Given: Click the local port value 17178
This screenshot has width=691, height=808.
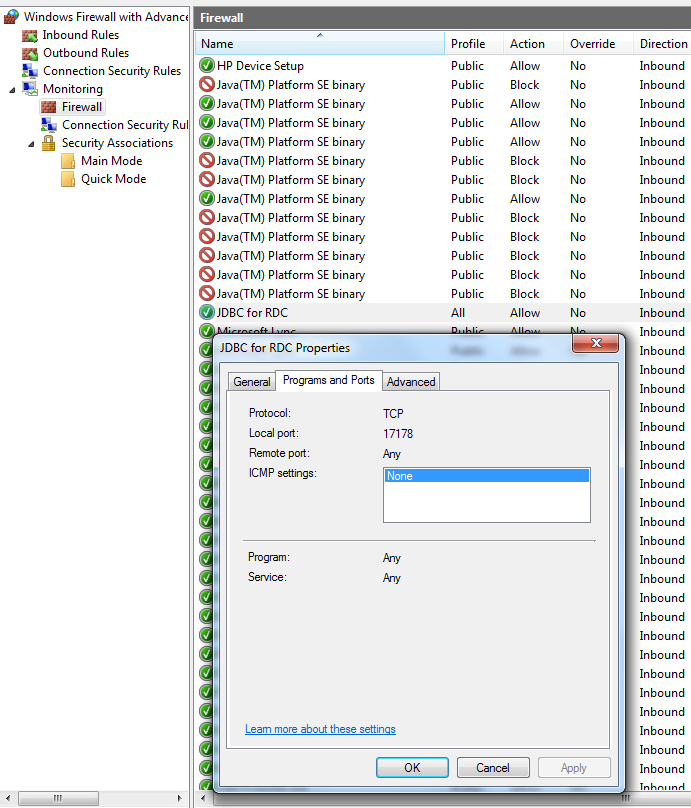Looking at the screenshot, I should pyautogui.click(x=398, y=434).
